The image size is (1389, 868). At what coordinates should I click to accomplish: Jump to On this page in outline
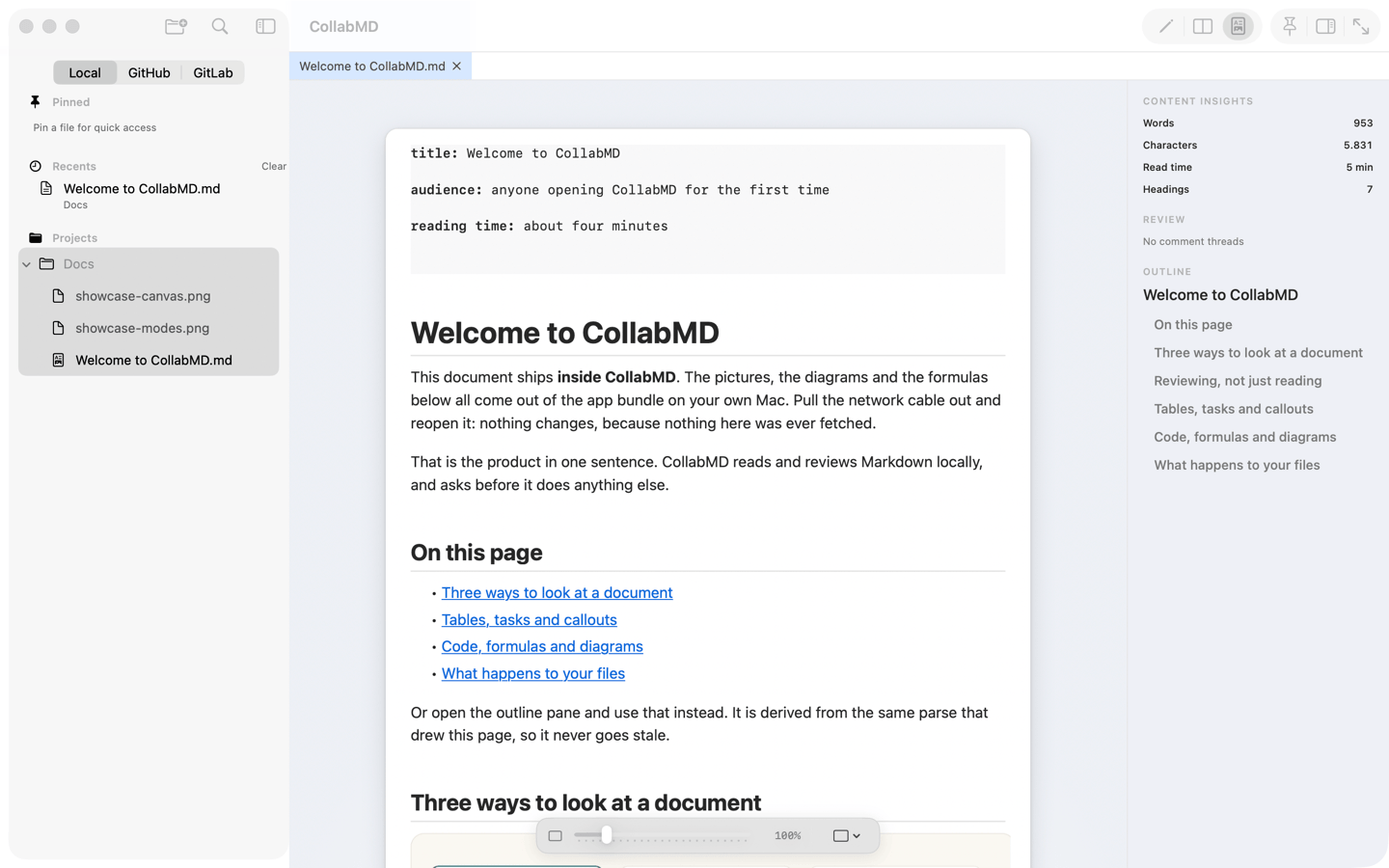1192,325
